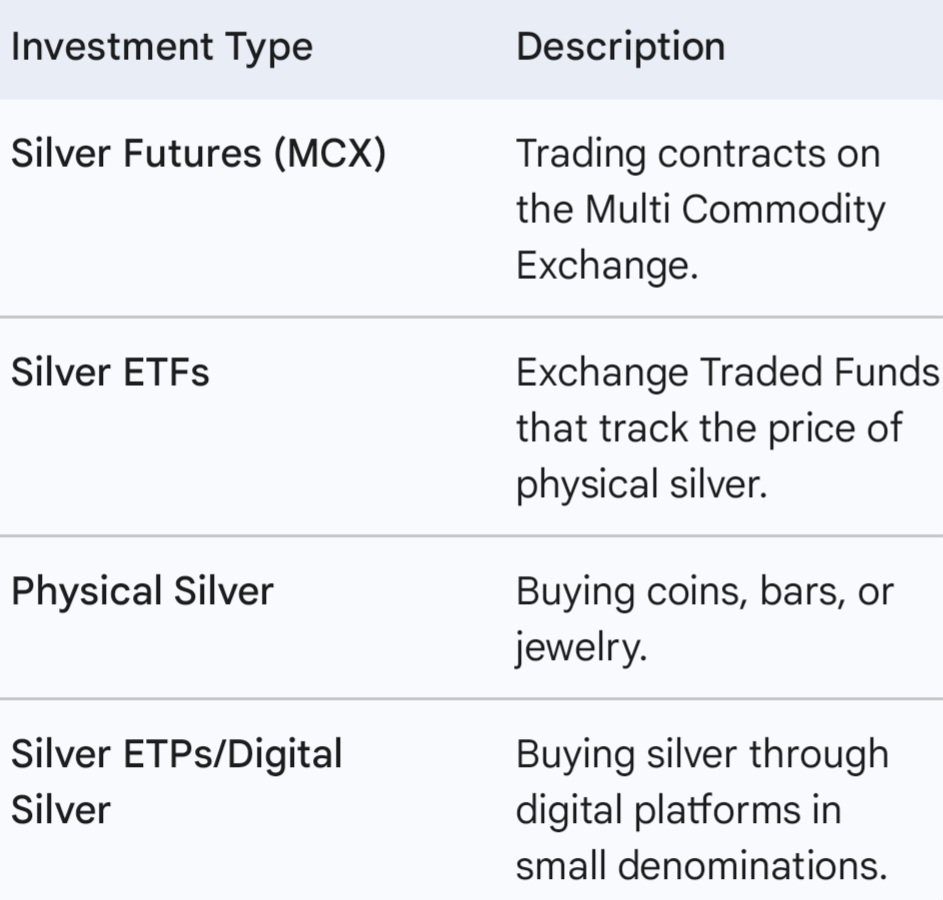Select the Silver Futures (MCX) row label
The width and height of the screenshot is (943, 900).
198,155
